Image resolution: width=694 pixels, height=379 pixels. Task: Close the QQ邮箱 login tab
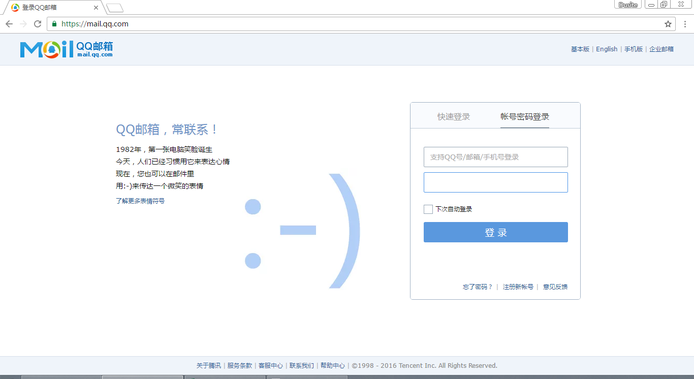click(96, 8)
